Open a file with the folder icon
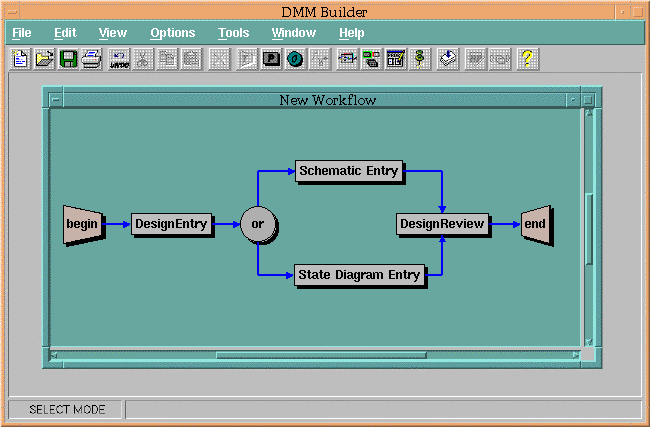Viewport: 650px width, 427px height. 44,60
